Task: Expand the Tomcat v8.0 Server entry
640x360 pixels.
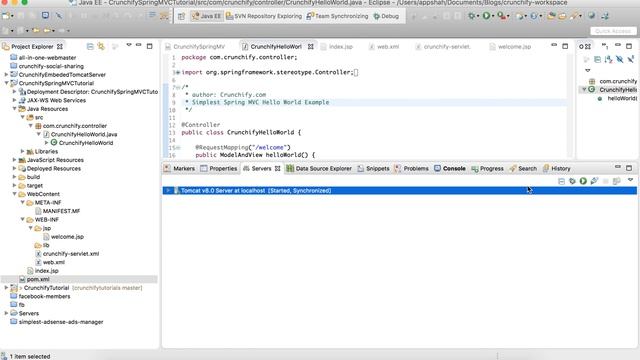Action: pos(168,190)
